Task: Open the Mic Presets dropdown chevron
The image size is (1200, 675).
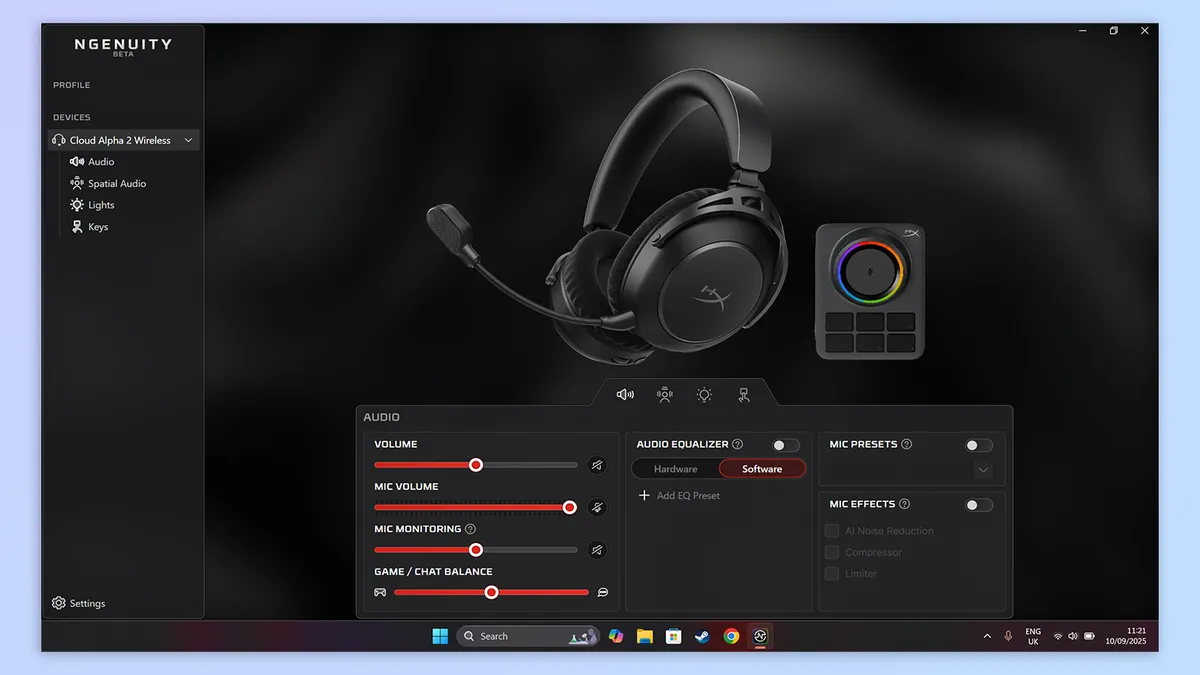Action: tap(981, 469)
